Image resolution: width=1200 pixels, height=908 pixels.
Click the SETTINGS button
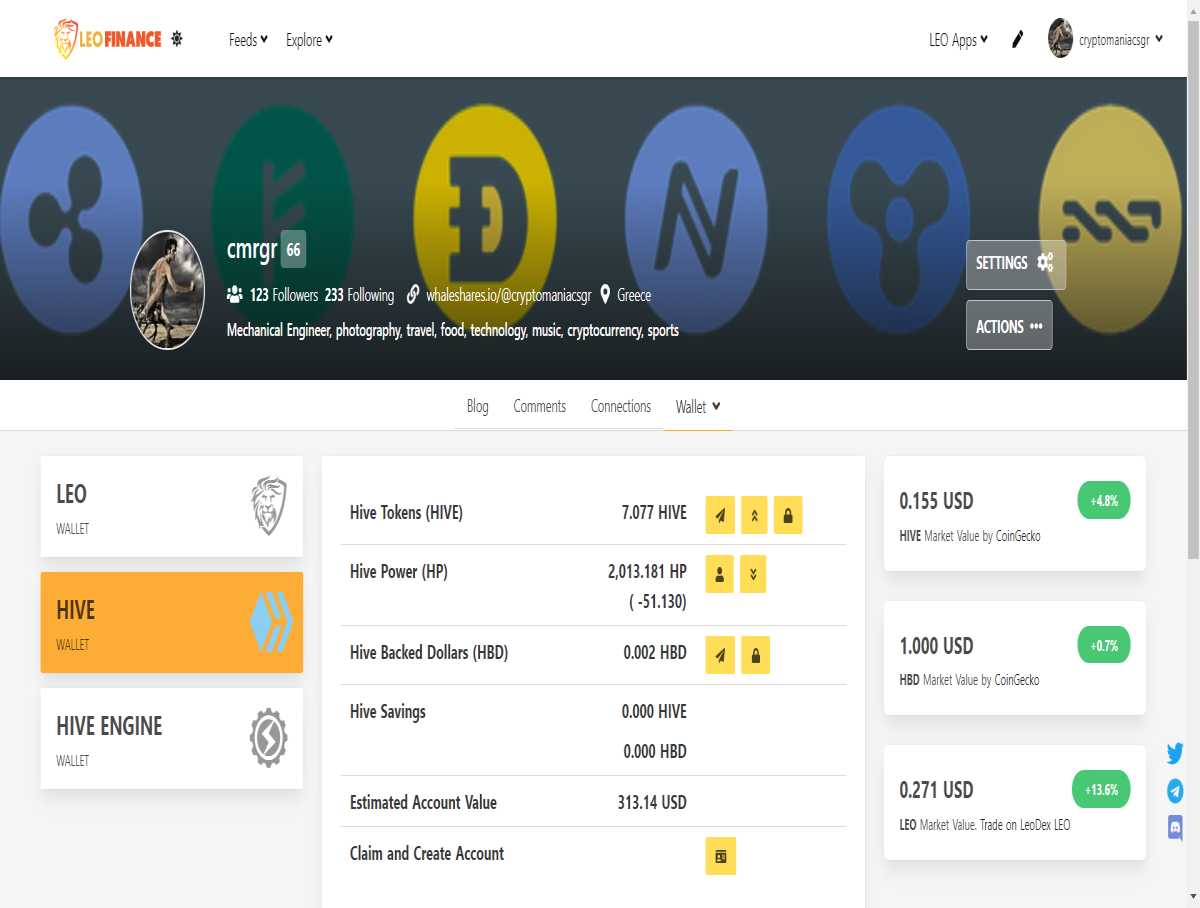click(x=1016, y=264)
